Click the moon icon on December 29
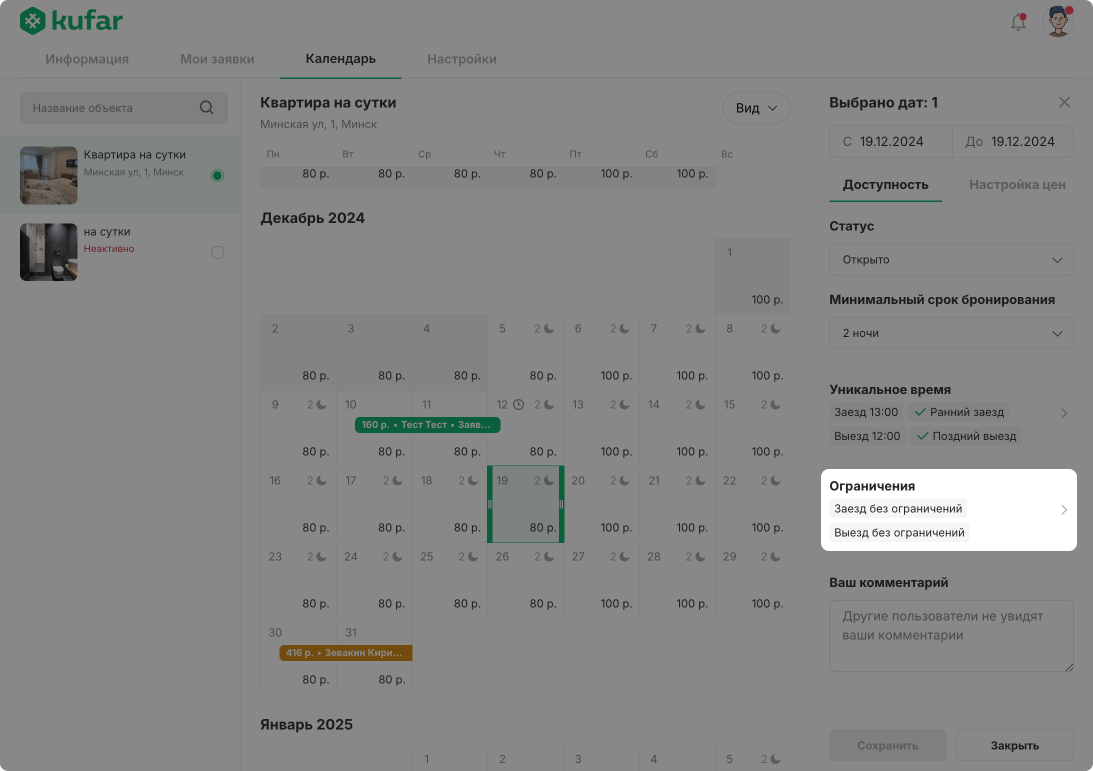 tap(775, 556)
